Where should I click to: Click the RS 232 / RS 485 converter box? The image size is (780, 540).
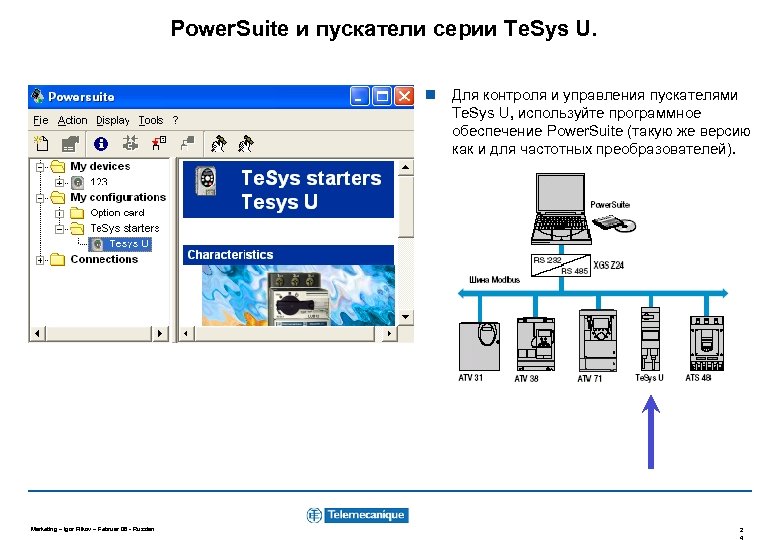[x=561, y=265]
